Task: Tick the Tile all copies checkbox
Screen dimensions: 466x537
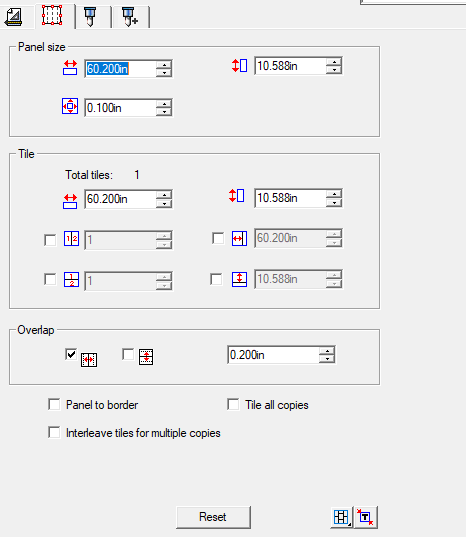Action: point(233,404)
